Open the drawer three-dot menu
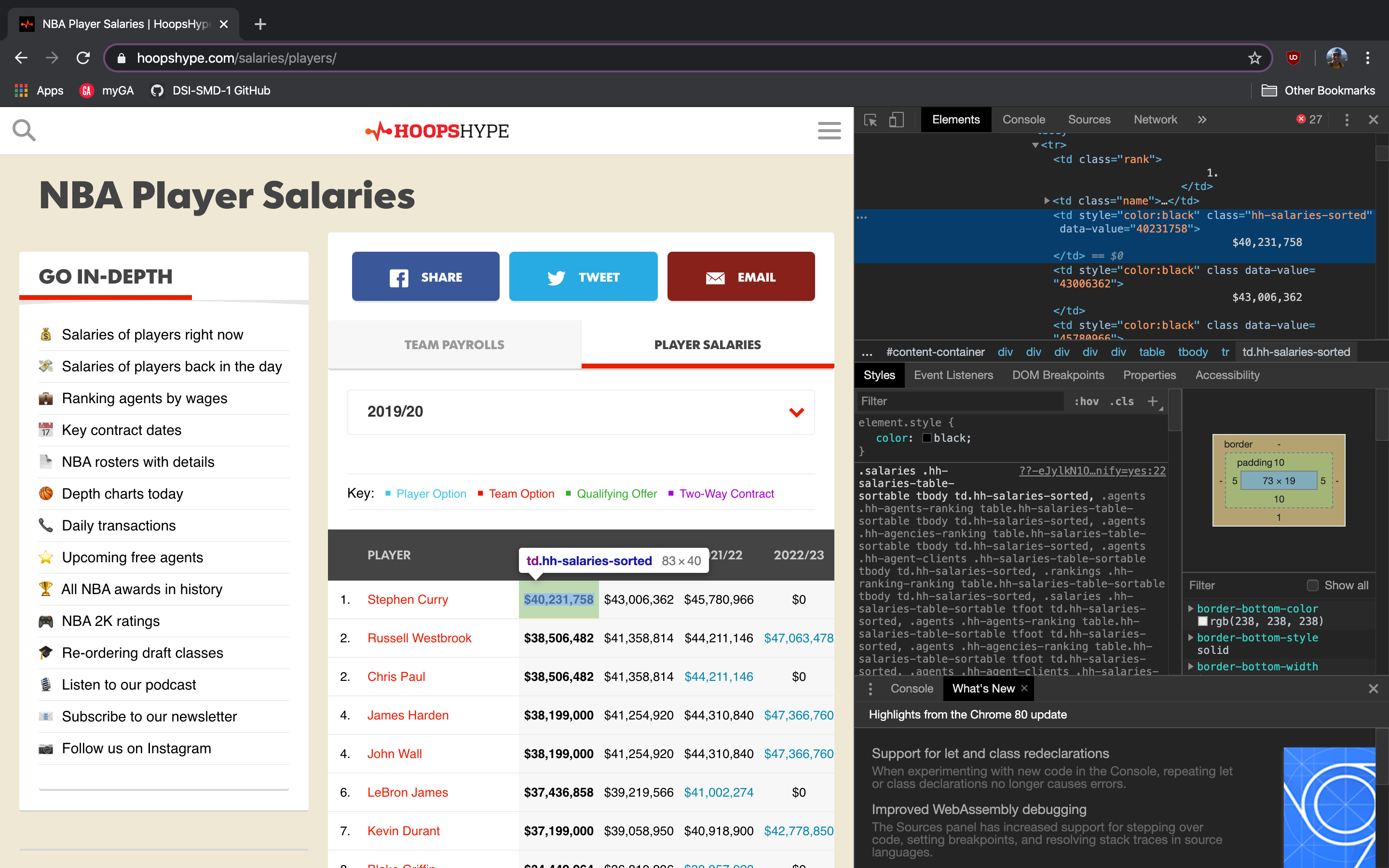Viewport: 1389px width, 868px height. [870, 688]
